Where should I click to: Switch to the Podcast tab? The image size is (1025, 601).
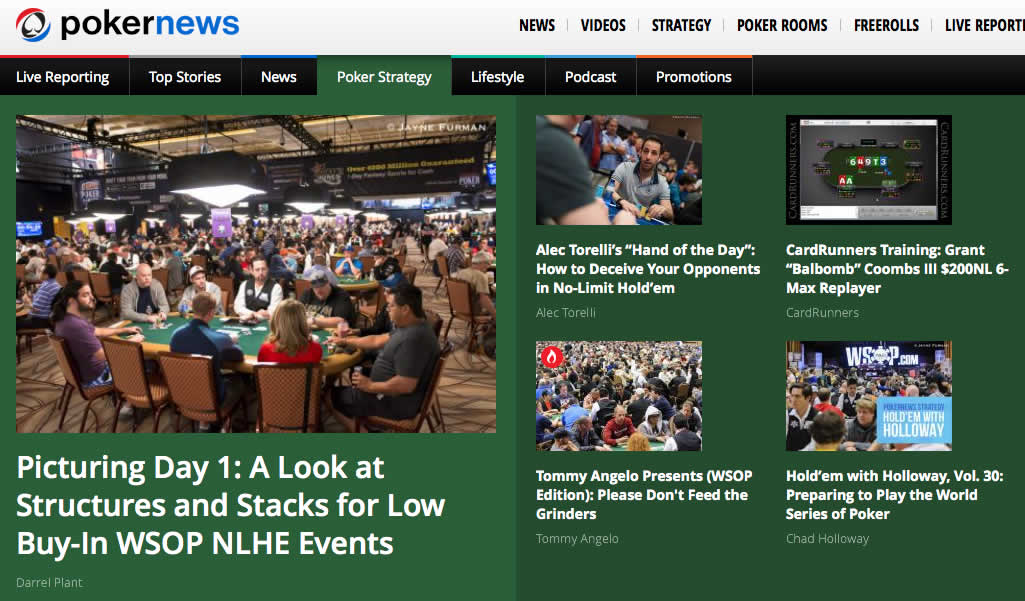click(x=590, y=77)
